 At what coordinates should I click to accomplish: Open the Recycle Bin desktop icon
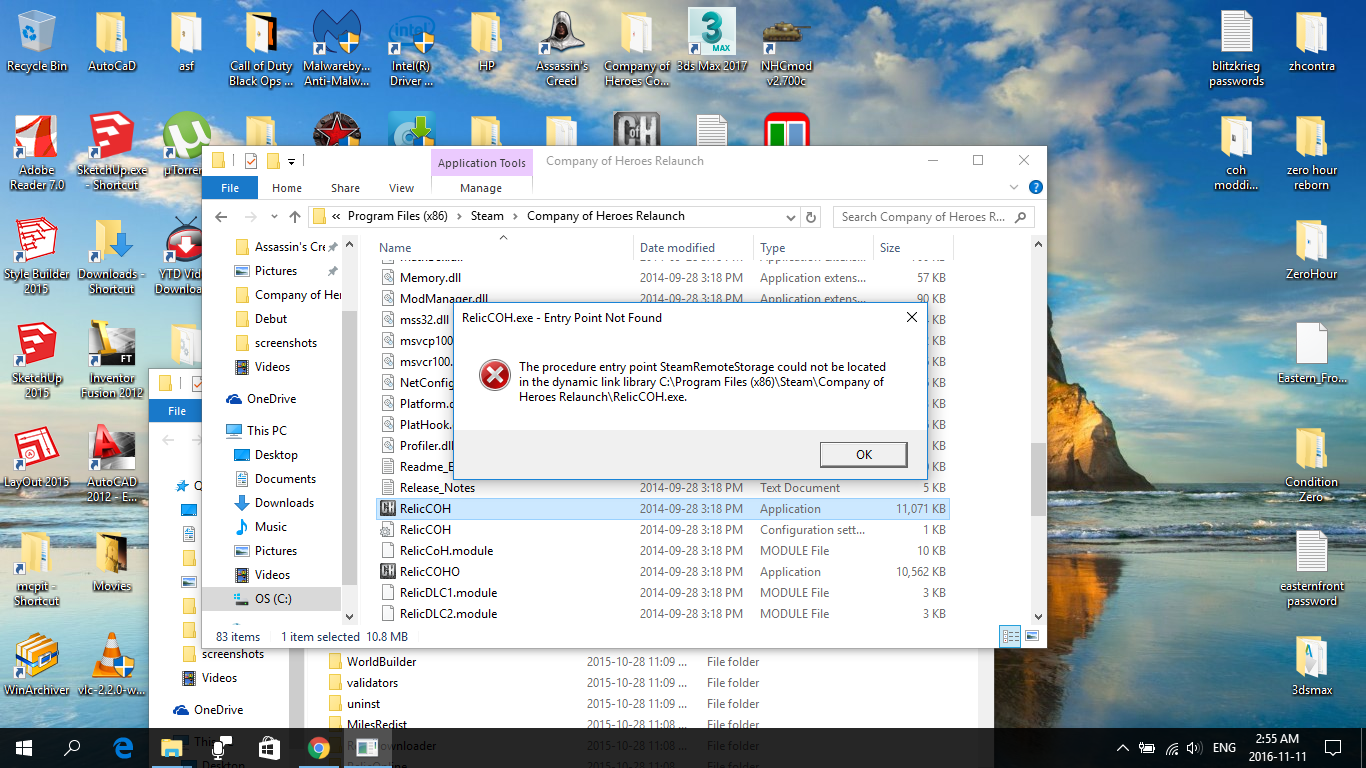click(x=37, y=41)
